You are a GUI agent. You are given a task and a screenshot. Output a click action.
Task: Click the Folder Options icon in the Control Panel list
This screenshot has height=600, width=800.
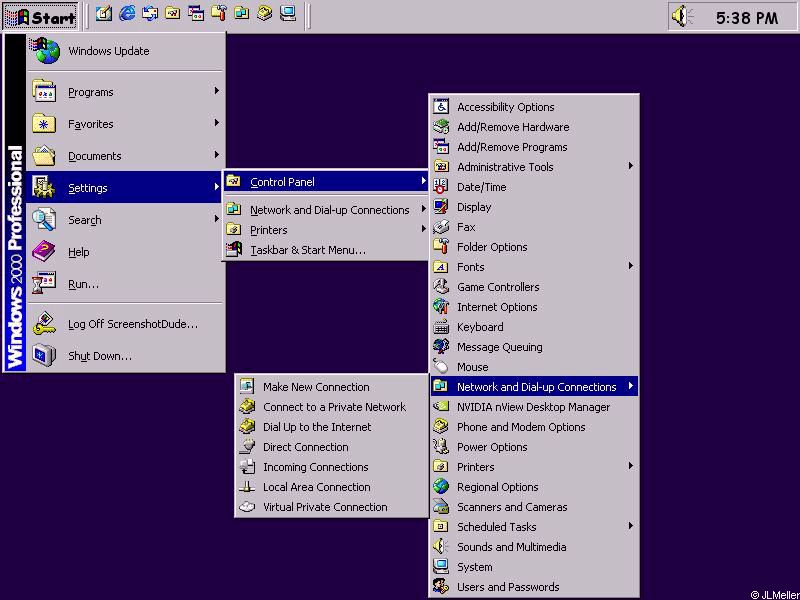[441, 246]
